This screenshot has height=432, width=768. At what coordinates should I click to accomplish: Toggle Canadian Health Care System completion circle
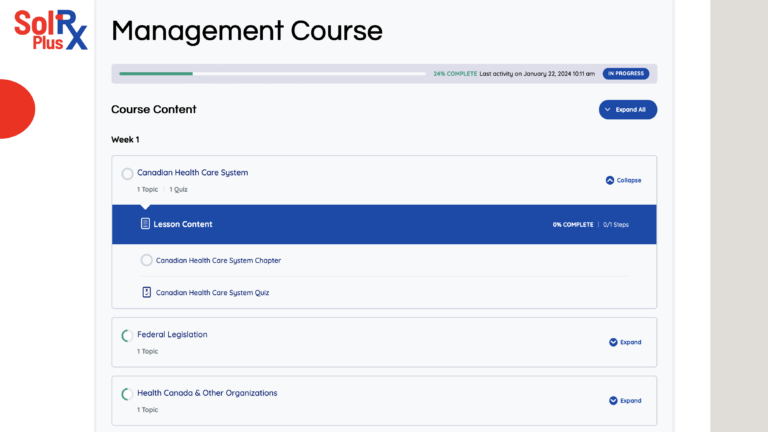coord(127,174)
